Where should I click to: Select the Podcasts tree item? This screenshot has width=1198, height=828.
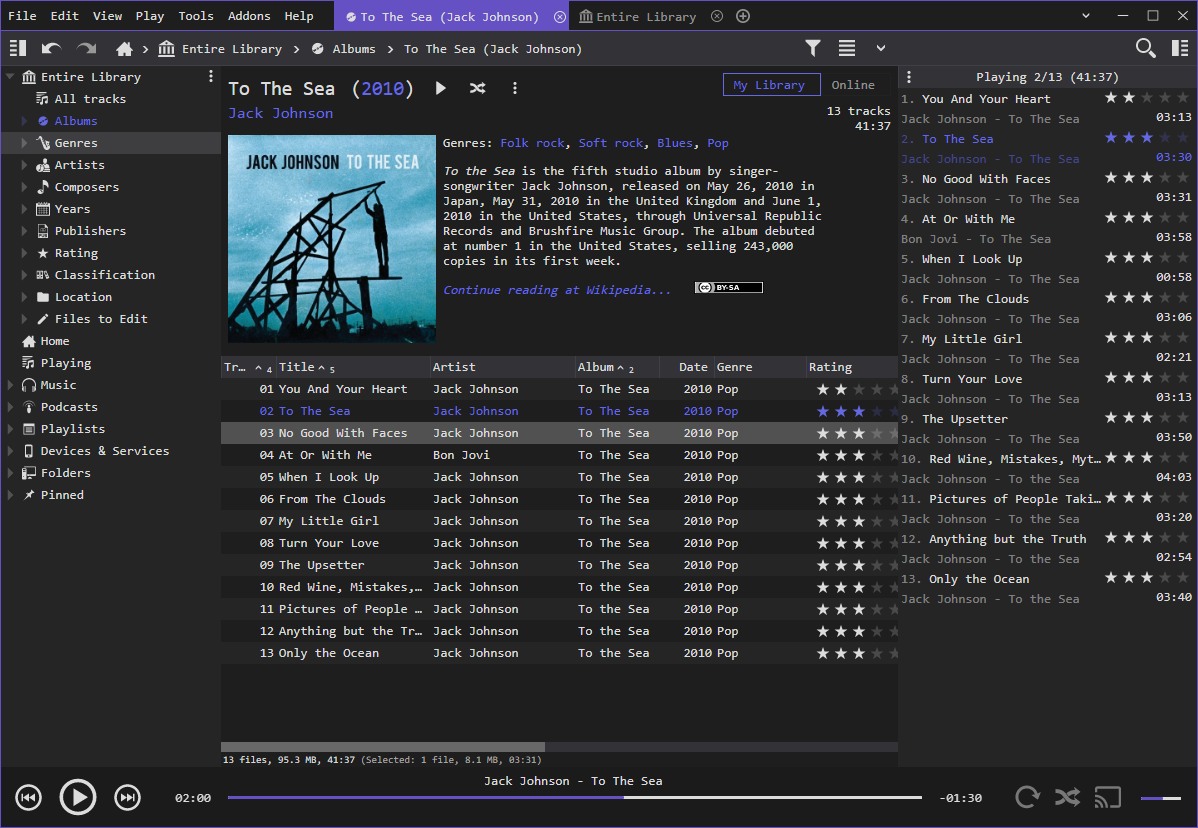tap(69, 407)
